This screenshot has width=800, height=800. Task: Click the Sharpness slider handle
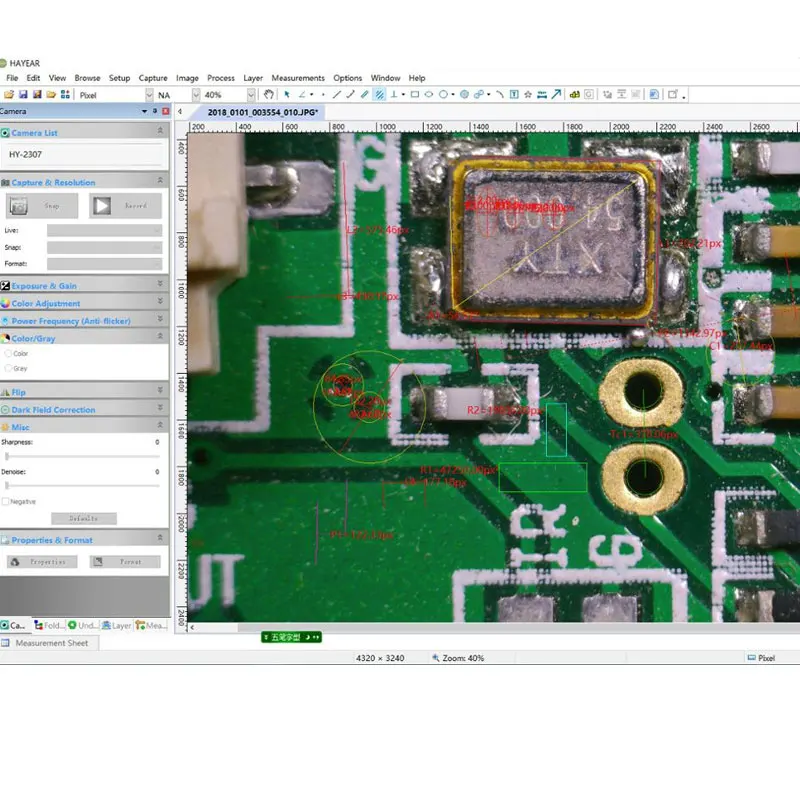coord(7,456)
